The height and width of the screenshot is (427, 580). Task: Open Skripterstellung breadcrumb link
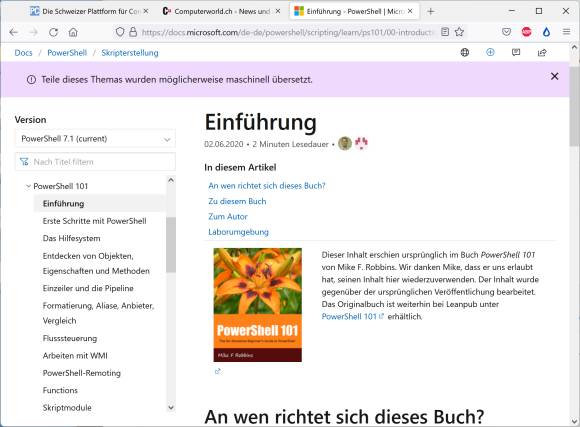point(130,53)
